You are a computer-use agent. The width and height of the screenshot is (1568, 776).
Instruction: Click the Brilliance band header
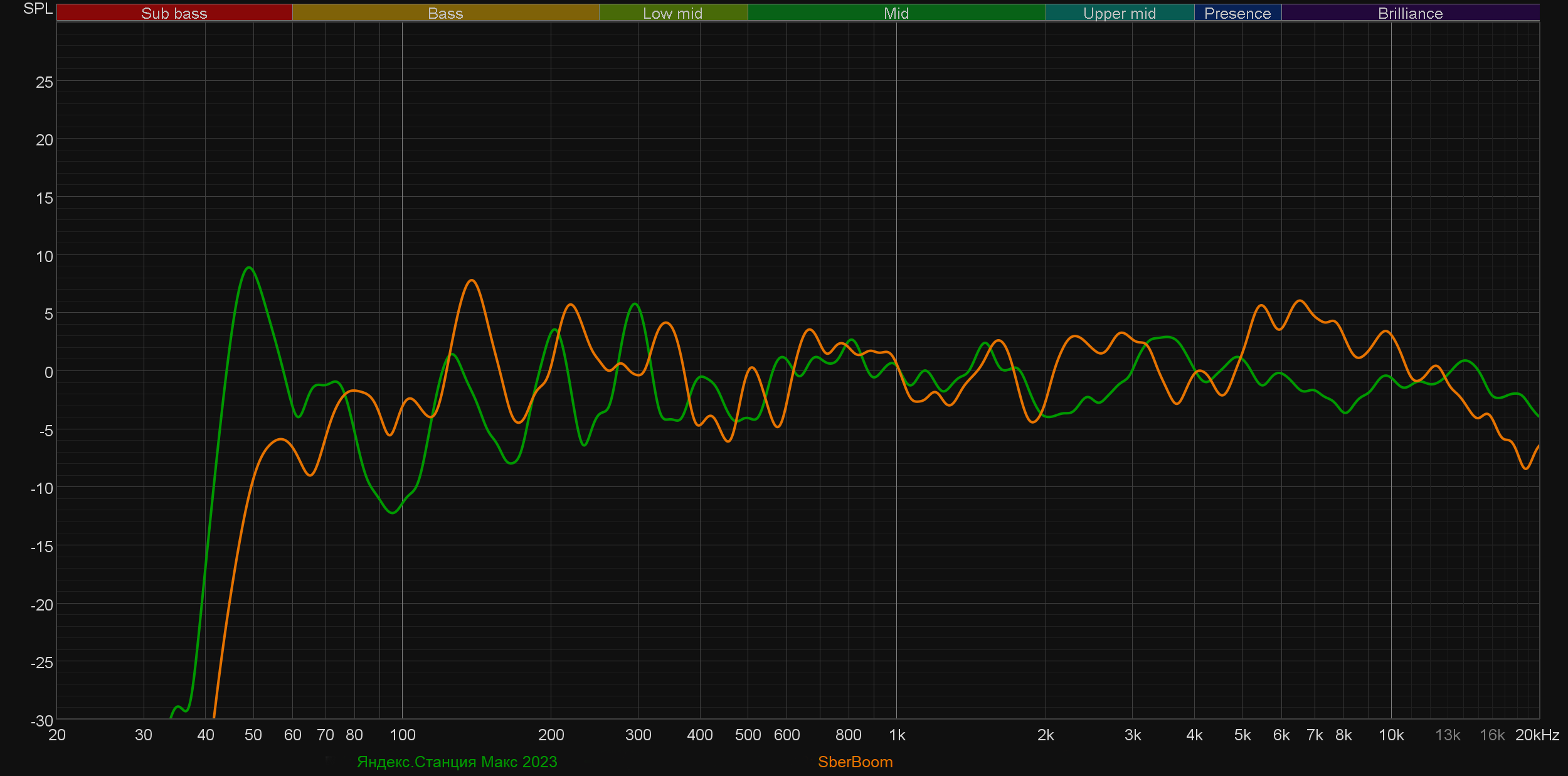click(1410, 13)
